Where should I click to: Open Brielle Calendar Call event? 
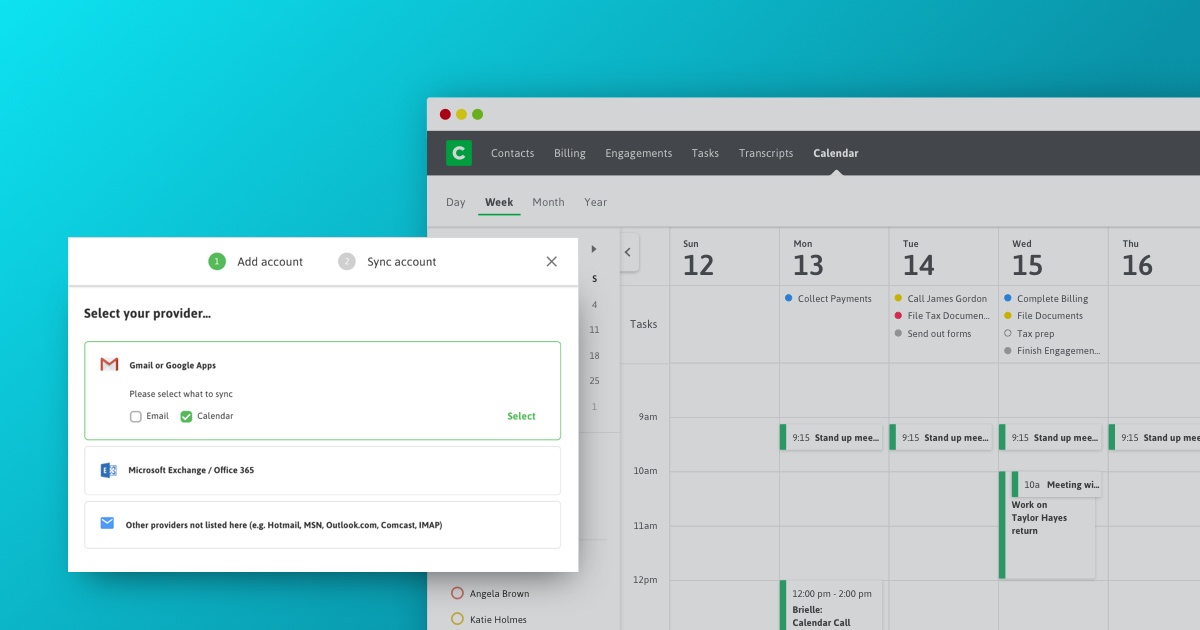pyautogui.click(x=831, y=605)
